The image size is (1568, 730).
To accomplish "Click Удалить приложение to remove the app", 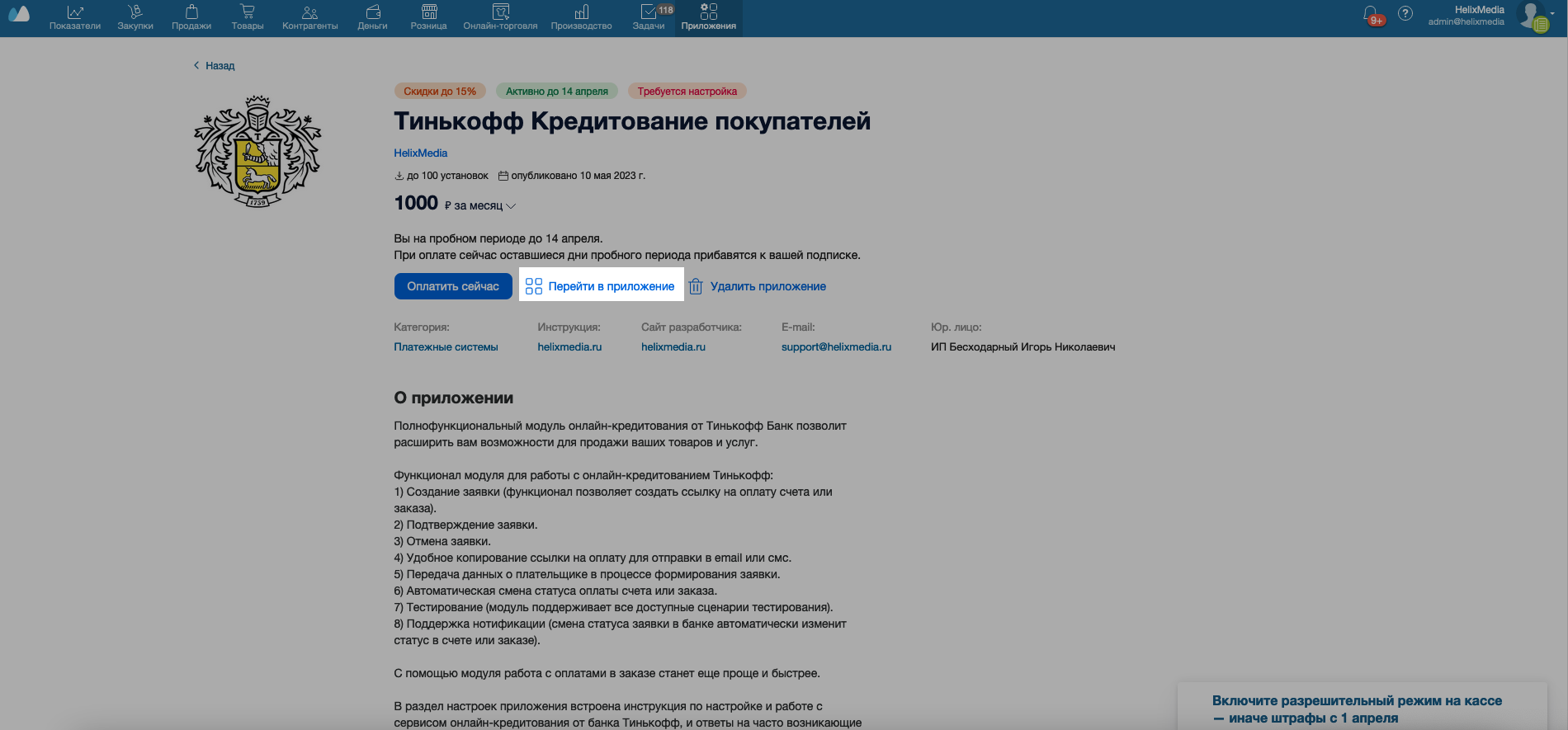I will point(758,286).
